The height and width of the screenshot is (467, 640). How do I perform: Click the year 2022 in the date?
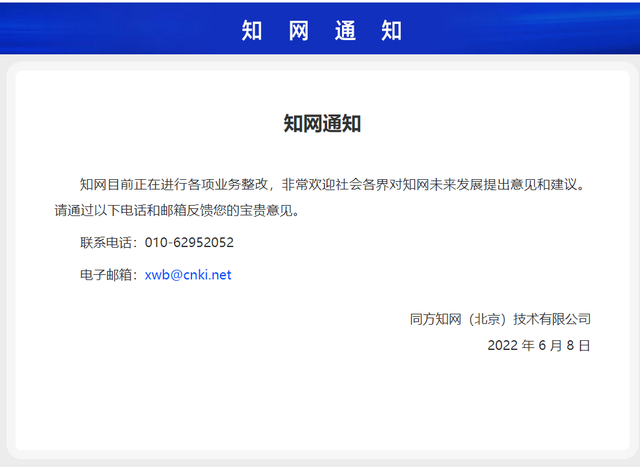(x=503, y=346)
